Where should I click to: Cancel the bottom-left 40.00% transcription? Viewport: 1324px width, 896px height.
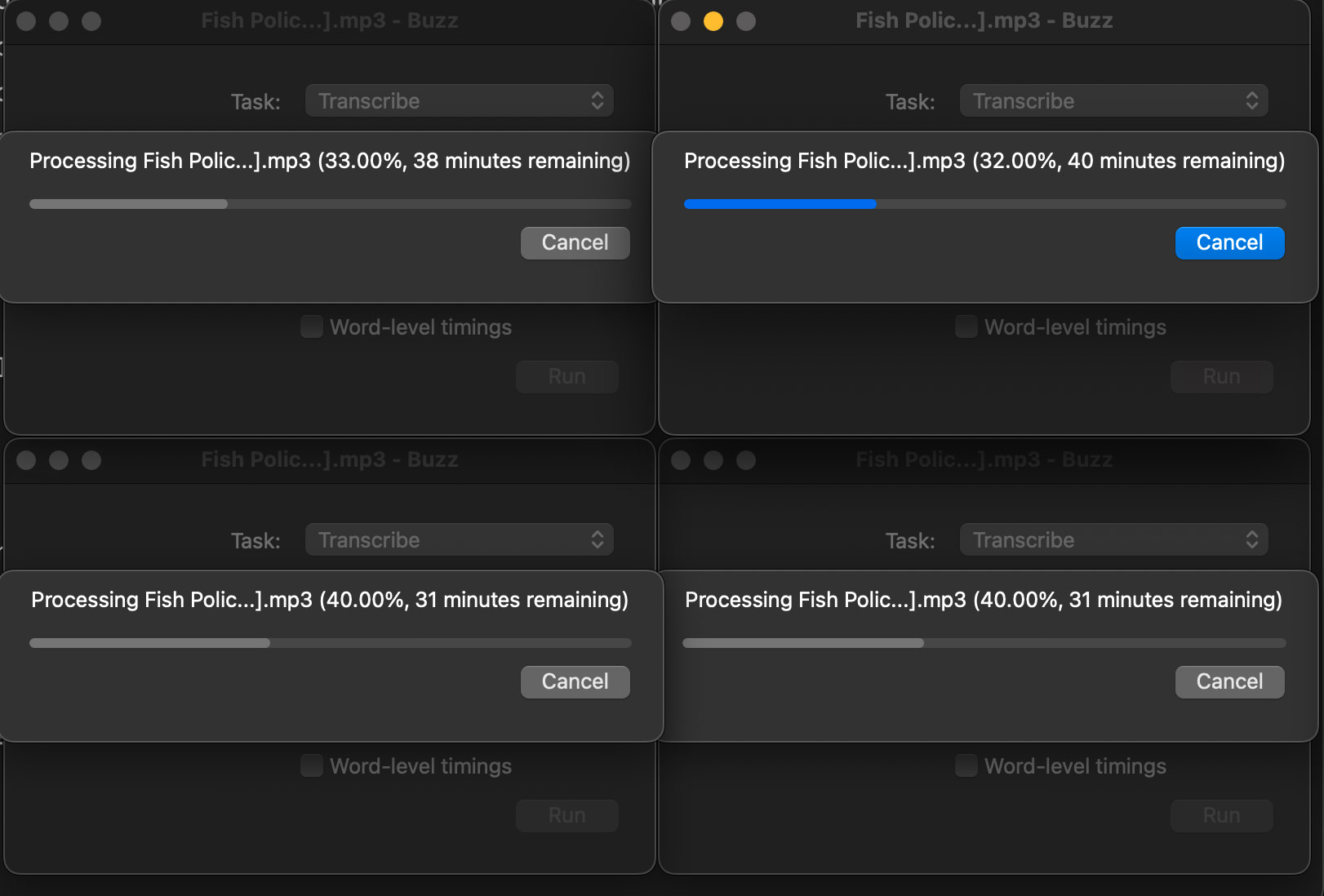pyautogui.click(x=575, y=681)
